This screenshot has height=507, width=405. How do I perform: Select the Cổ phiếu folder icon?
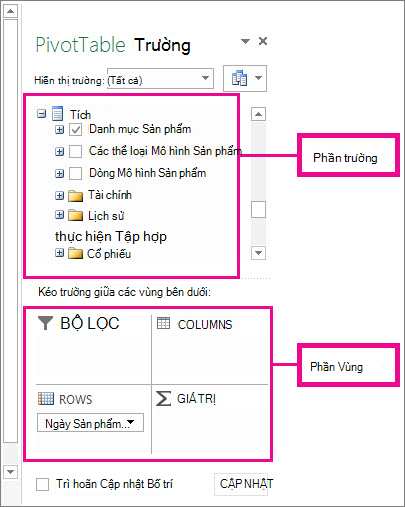click(75, 254)
